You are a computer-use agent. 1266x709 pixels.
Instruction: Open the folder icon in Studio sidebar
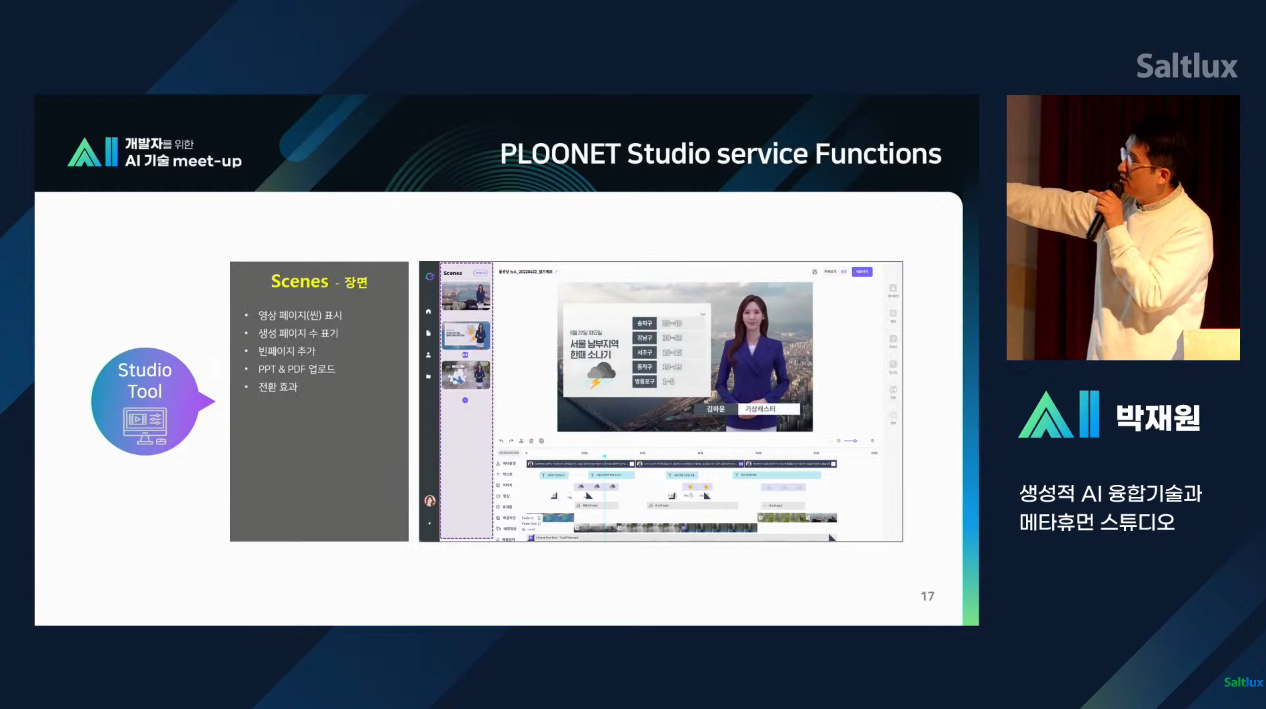[428, 376]
